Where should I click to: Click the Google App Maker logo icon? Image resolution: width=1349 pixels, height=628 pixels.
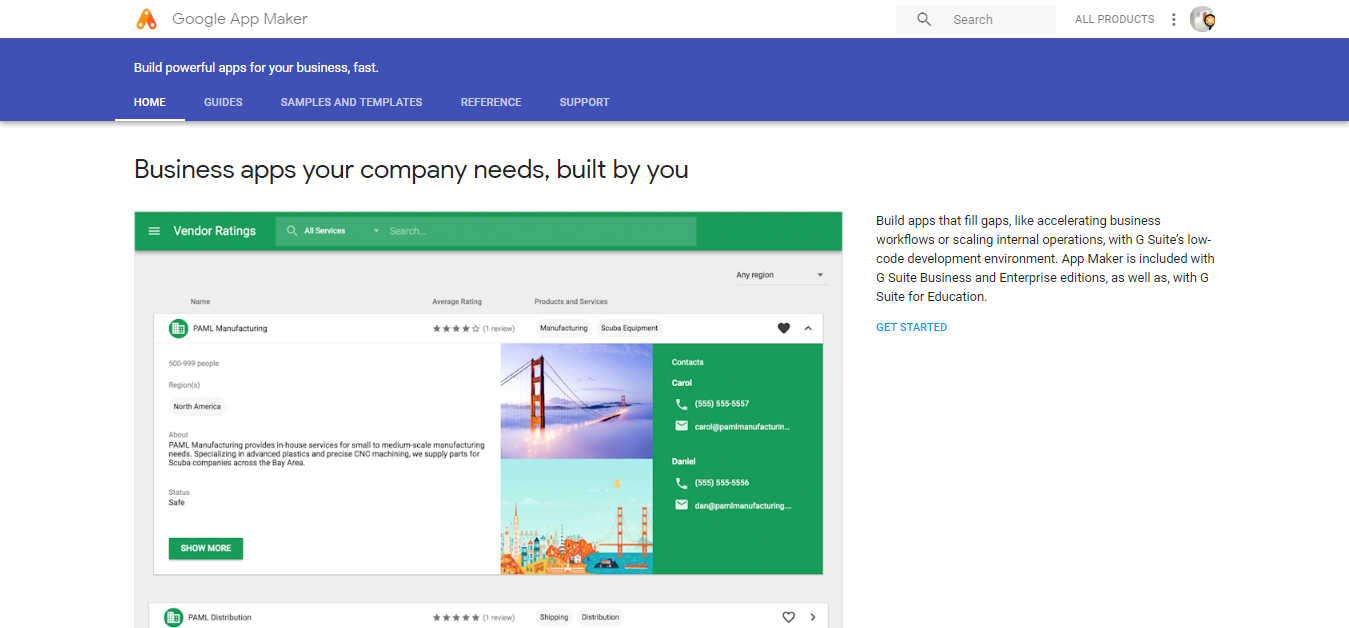click(x=146, y=19)
